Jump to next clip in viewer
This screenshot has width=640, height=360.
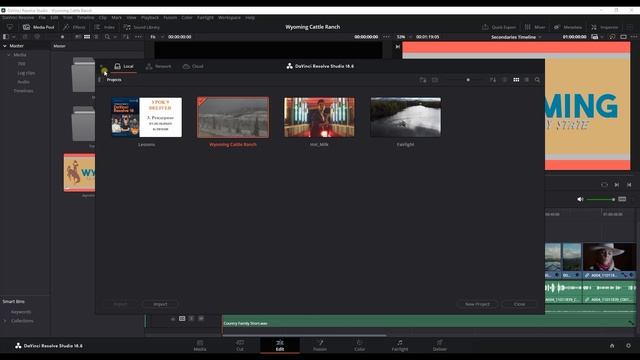(617, 185)
